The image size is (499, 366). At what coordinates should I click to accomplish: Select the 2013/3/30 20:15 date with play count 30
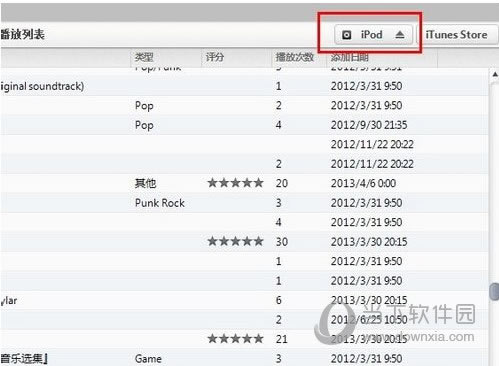pos(369,242)
